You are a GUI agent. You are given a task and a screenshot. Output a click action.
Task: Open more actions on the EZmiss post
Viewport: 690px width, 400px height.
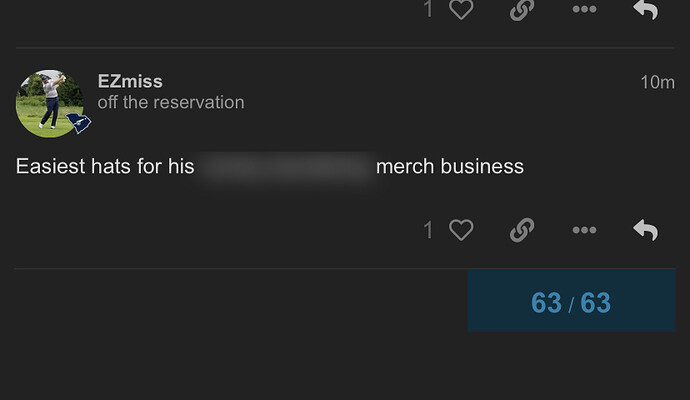584,231
